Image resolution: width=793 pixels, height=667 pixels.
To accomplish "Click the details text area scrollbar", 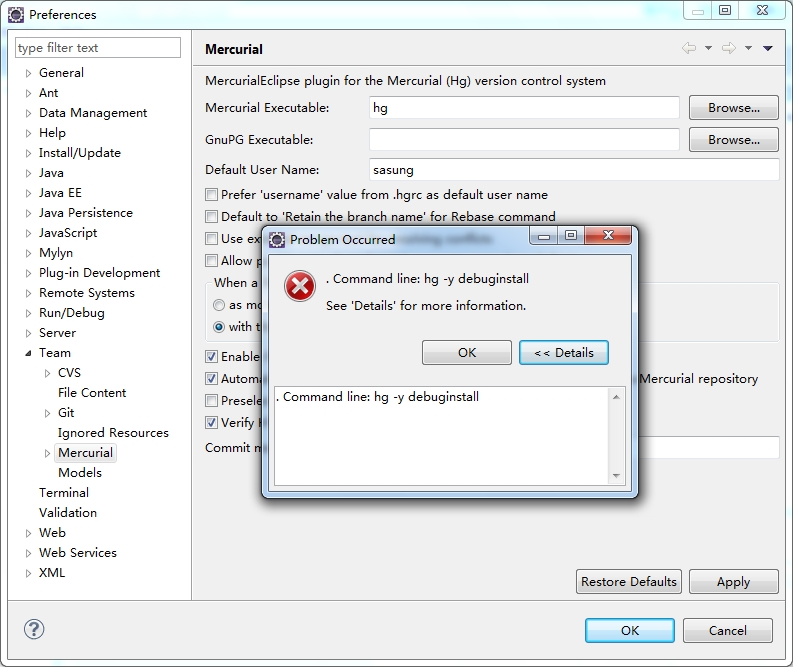I will [x=616, y=436].
